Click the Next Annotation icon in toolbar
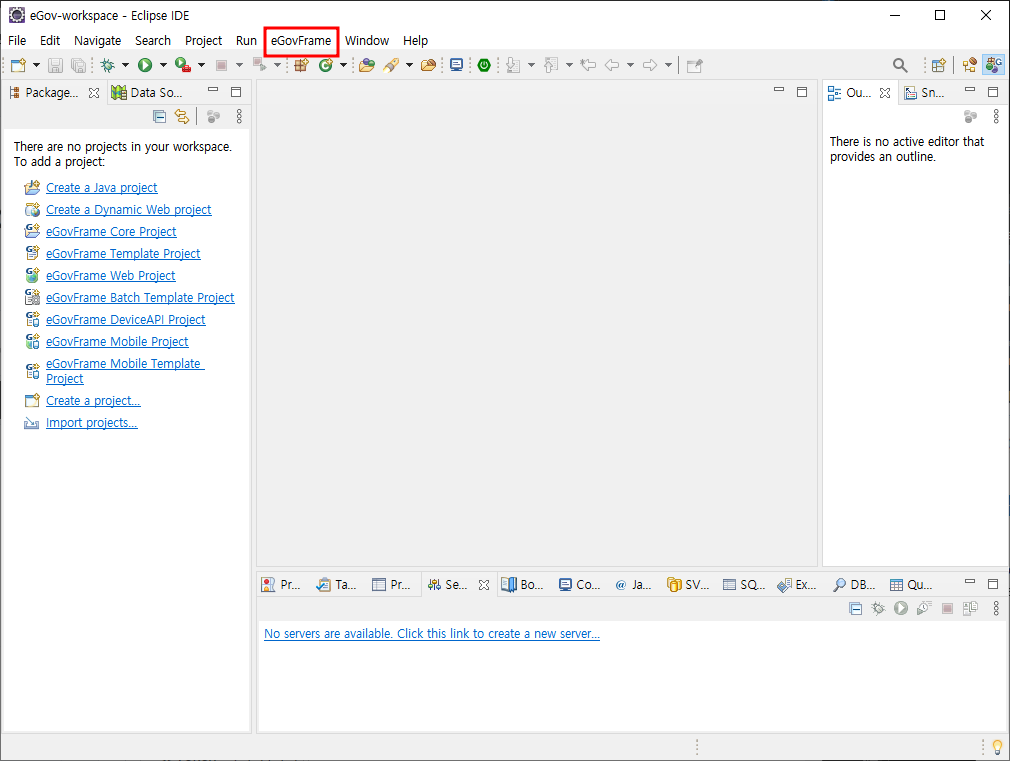 pyautogui.click(x=513, y=65)
